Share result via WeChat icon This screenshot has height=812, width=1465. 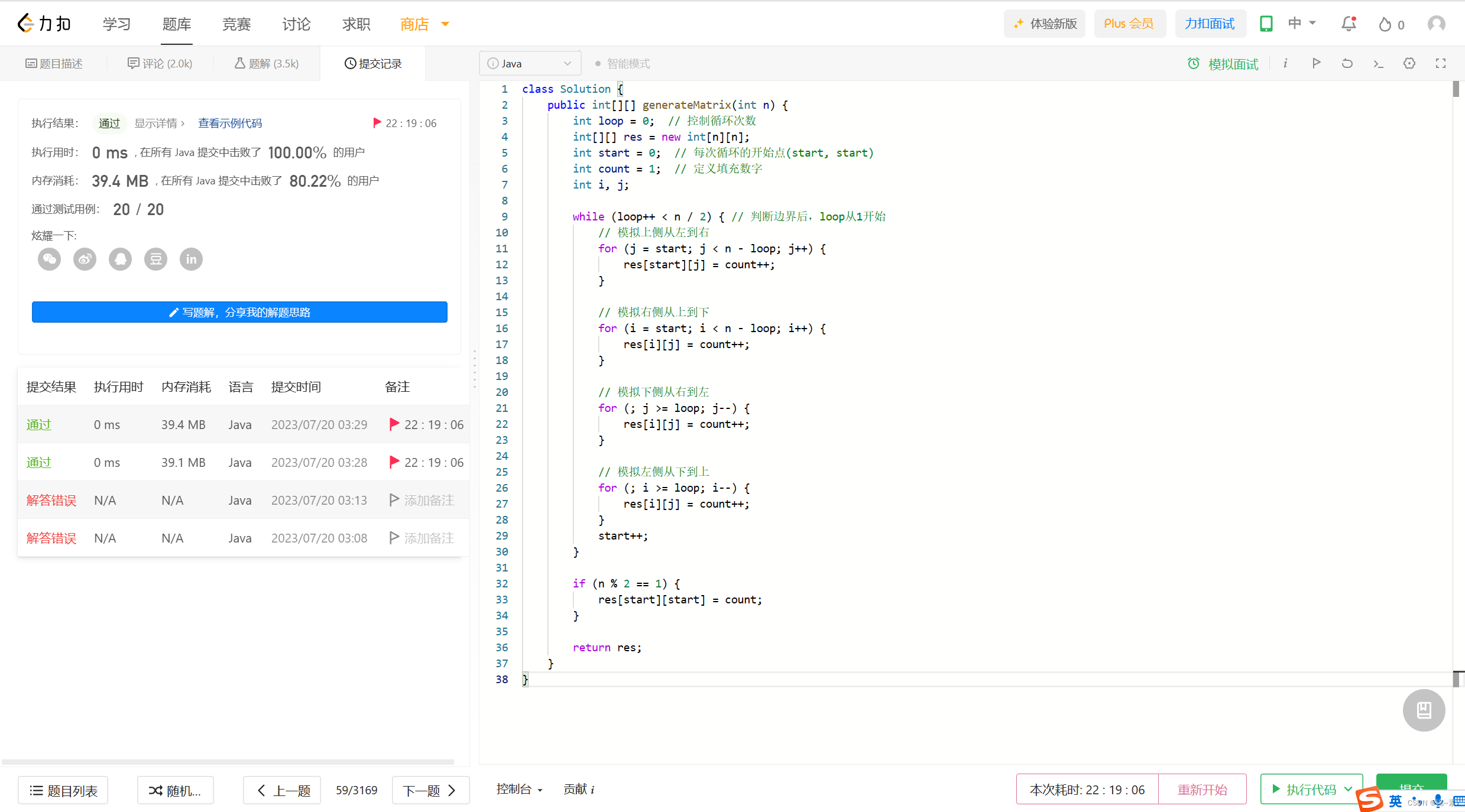(49, 259)
